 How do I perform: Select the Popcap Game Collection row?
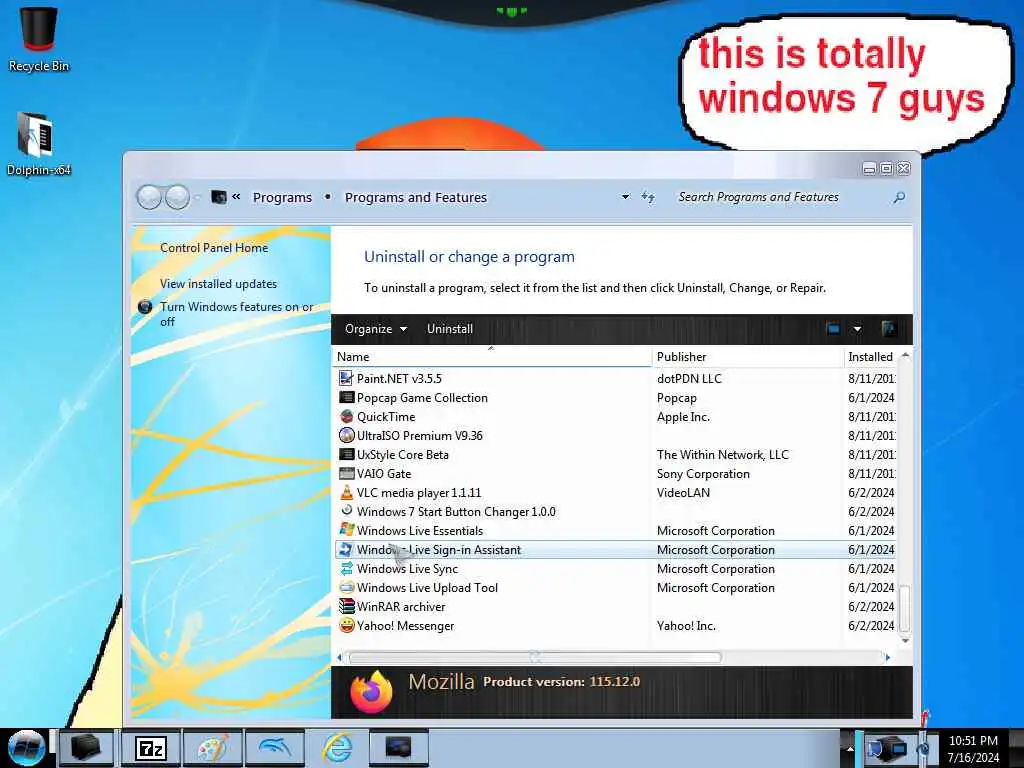tap(615, 397)
